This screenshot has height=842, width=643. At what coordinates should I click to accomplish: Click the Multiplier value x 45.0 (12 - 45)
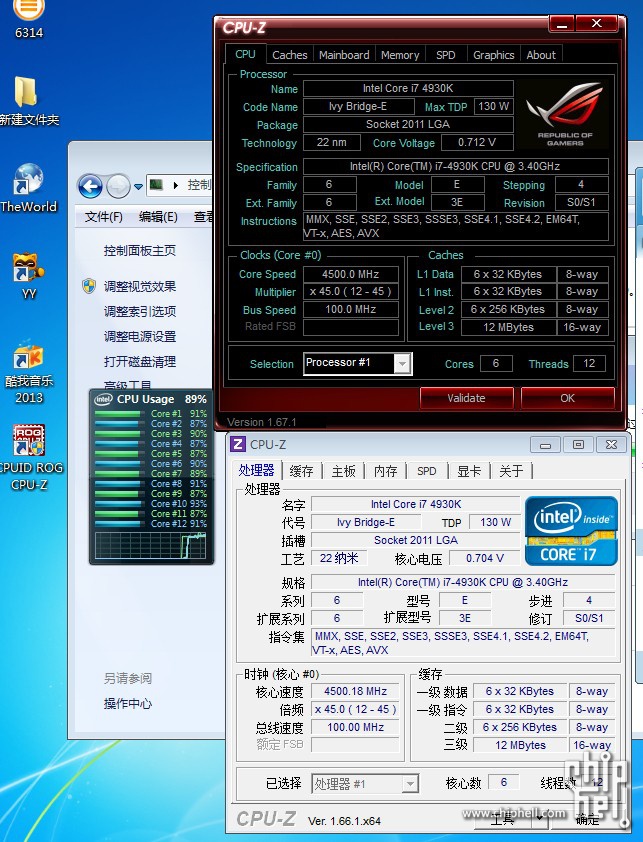coord(350,292)
